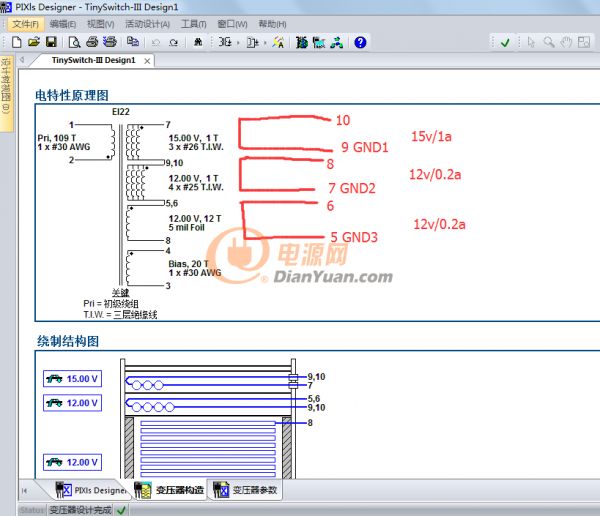Expand the dropdown arrow beside the add-output icon
Screen dimensions: 600x516
pyautogui.click(x=265, y=42)
